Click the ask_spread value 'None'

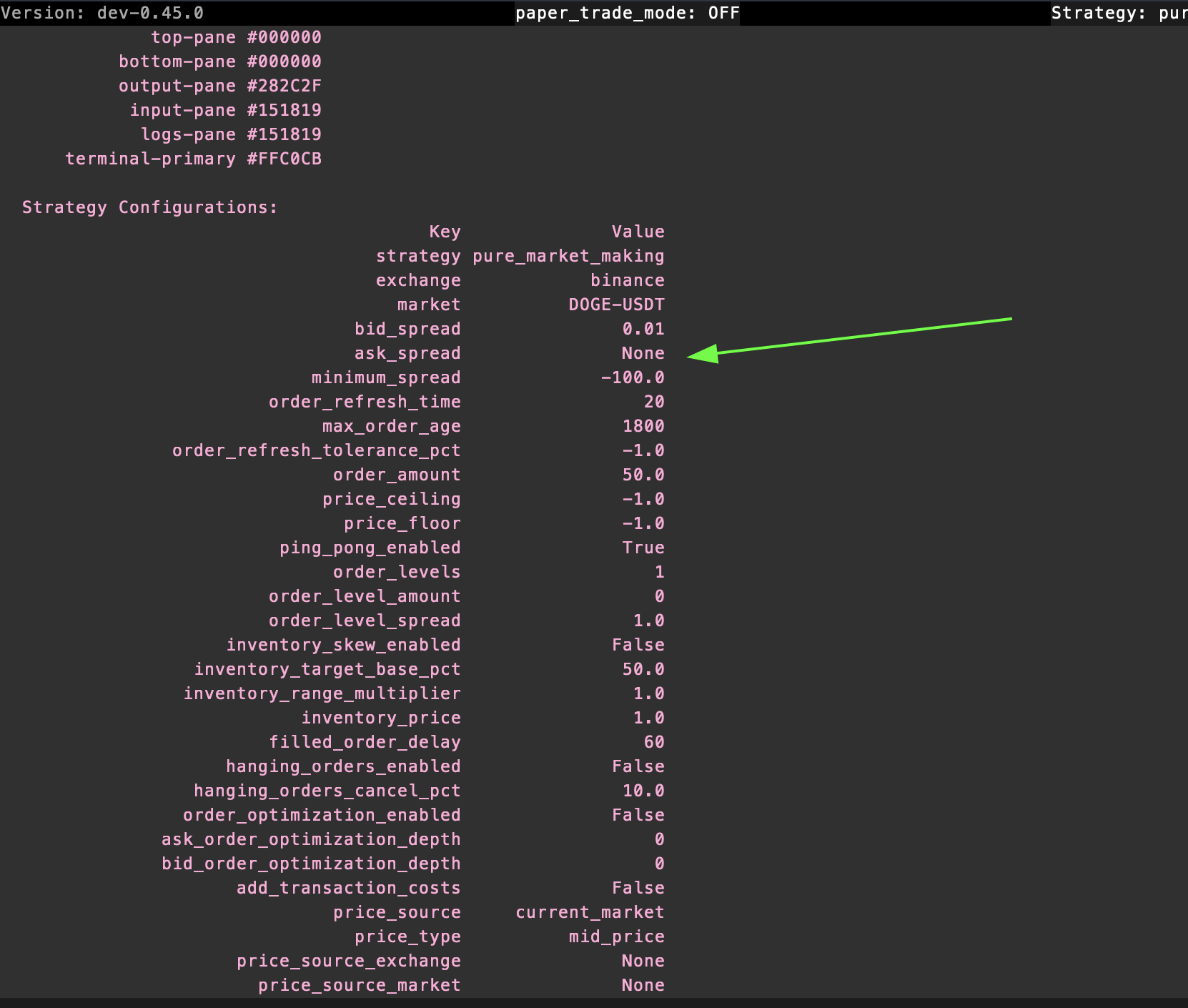click(643, 353)
